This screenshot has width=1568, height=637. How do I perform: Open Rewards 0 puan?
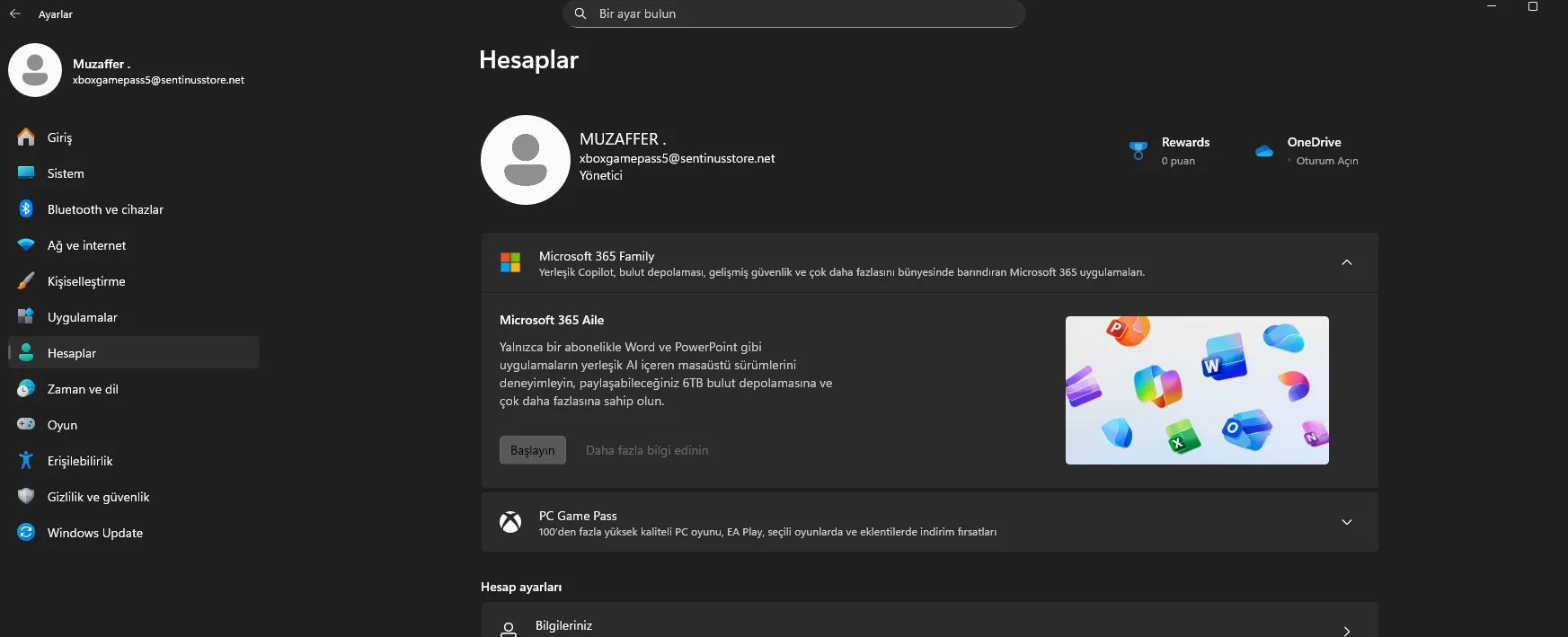pos(1170,151)
